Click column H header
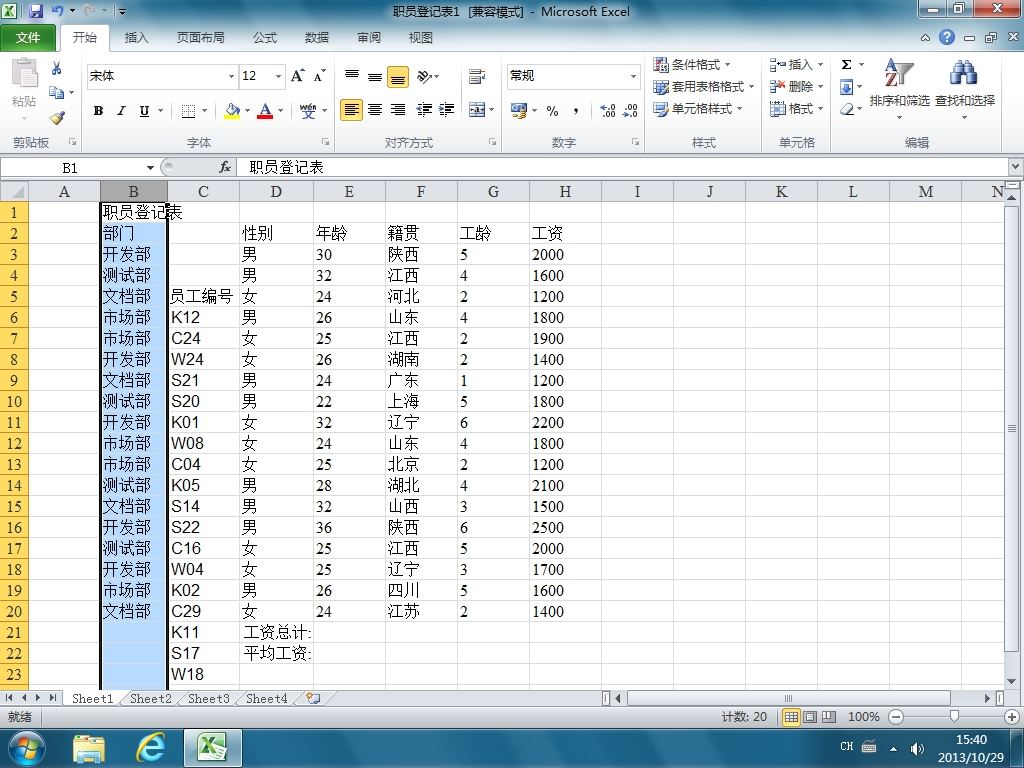Screen dimensions: 1024x768 [x=565, y=191]
